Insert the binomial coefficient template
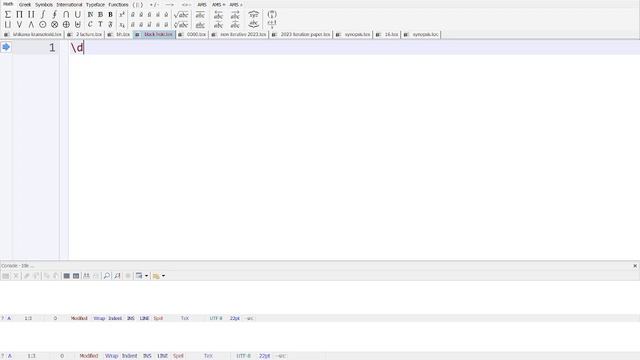 272,15
